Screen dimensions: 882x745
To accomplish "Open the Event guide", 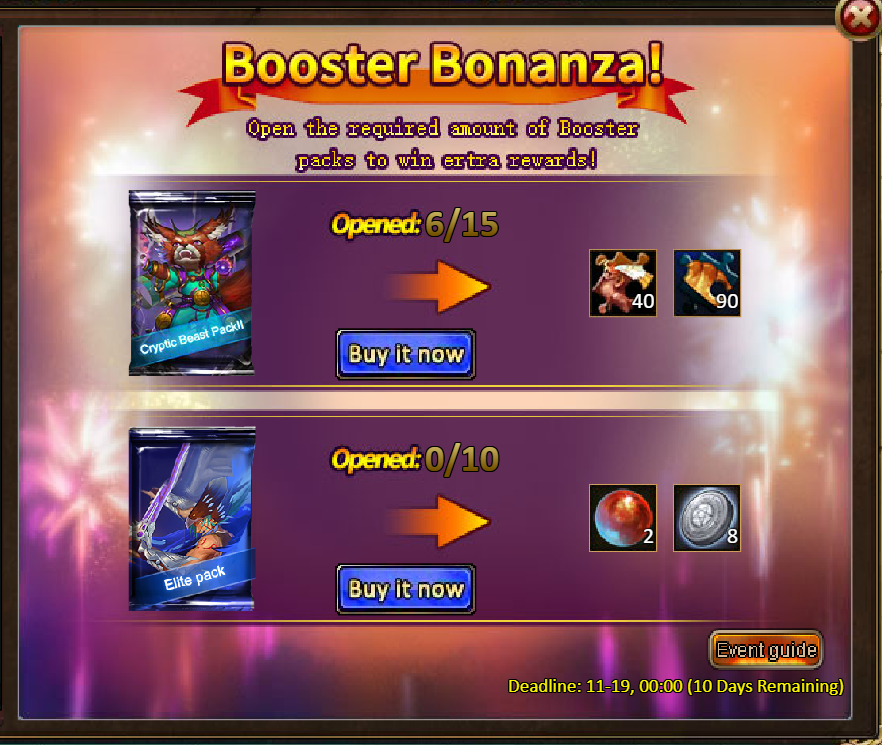I will pyautogui.click(x=766, y=650).
